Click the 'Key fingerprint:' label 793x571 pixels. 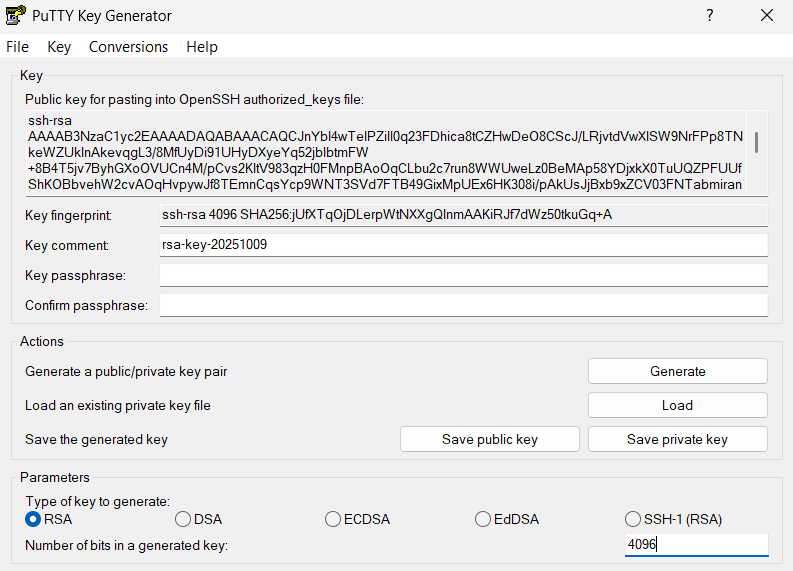[x=68, y=215]
